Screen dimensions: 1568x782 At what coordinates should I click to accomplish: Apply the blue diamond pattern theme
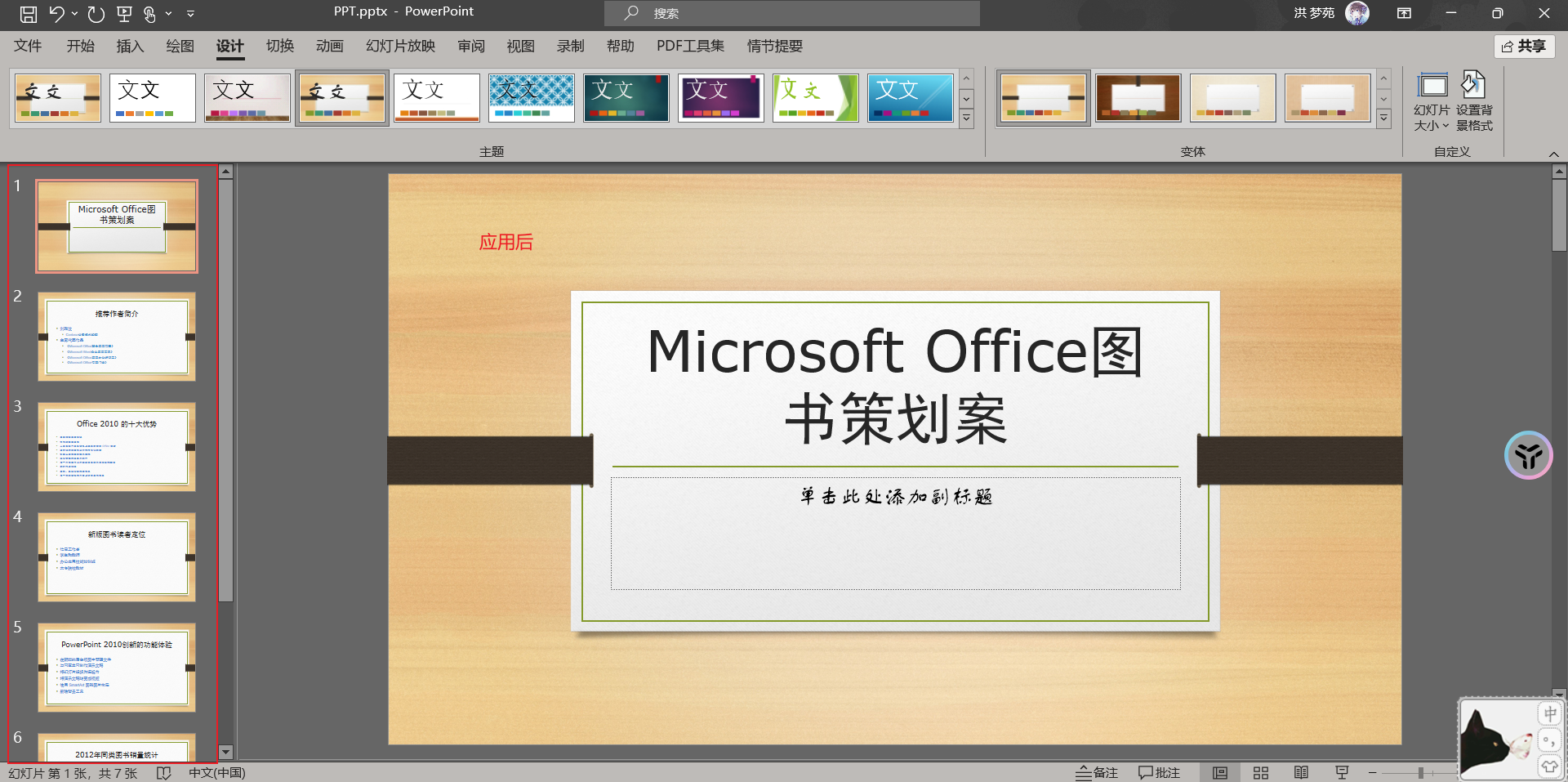tap(532, 98)
